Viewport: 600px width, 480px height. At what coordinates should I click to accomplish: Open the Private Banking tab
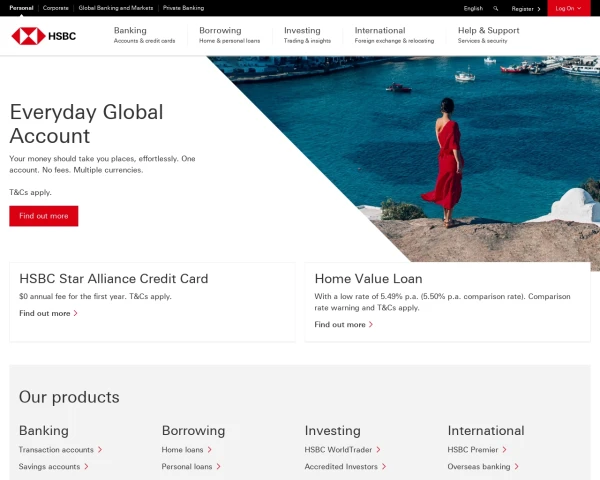click(x=183, y=8)
